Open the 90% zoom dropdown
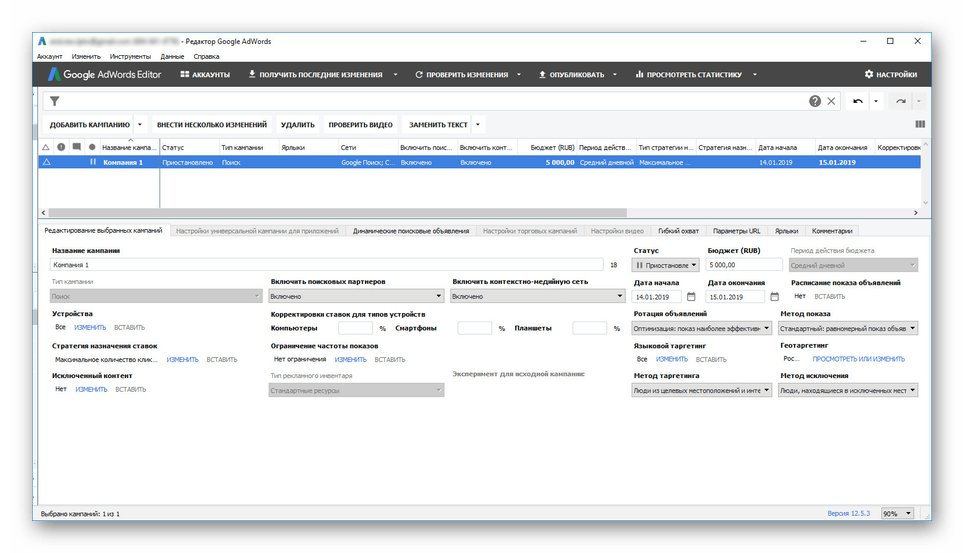 point(897,514)
